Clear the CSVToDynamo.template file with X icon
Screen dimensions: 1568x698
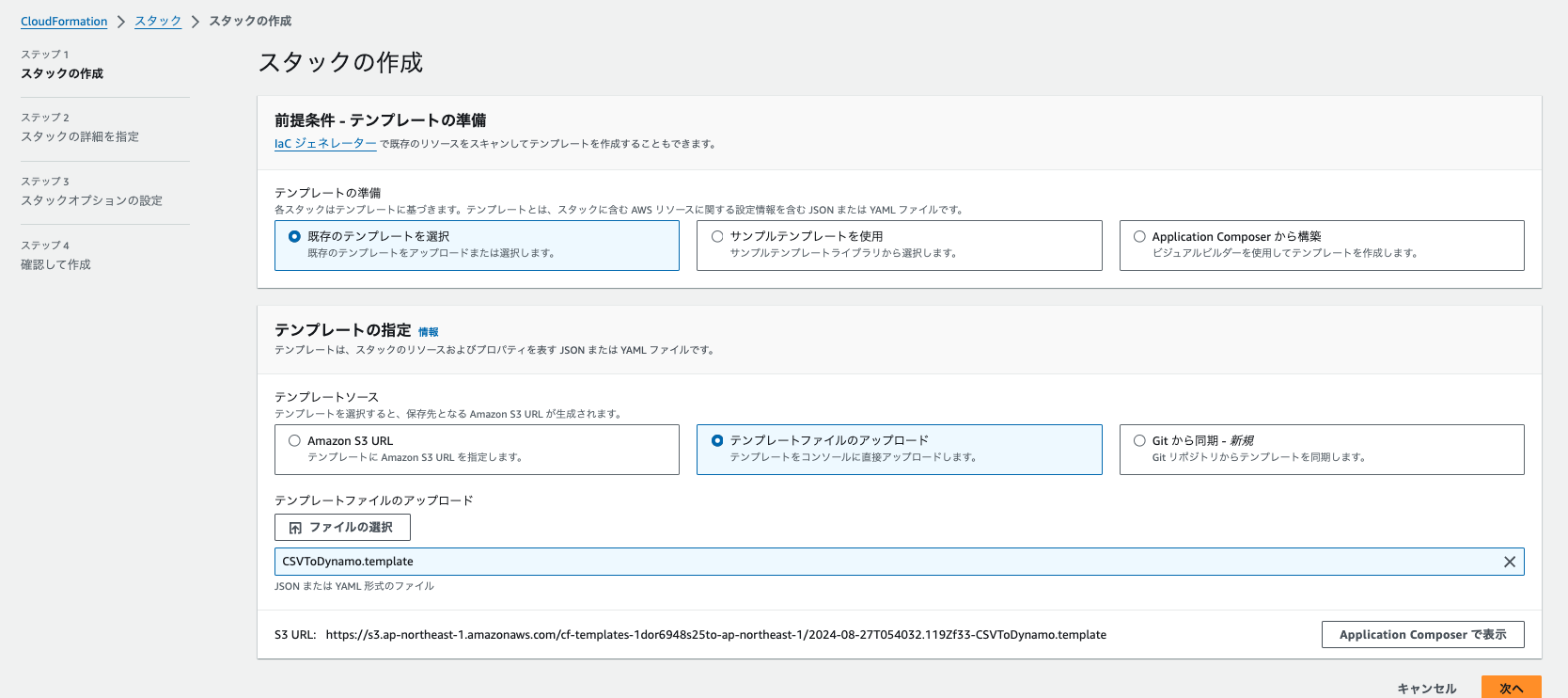click(x=1509, y=562)
